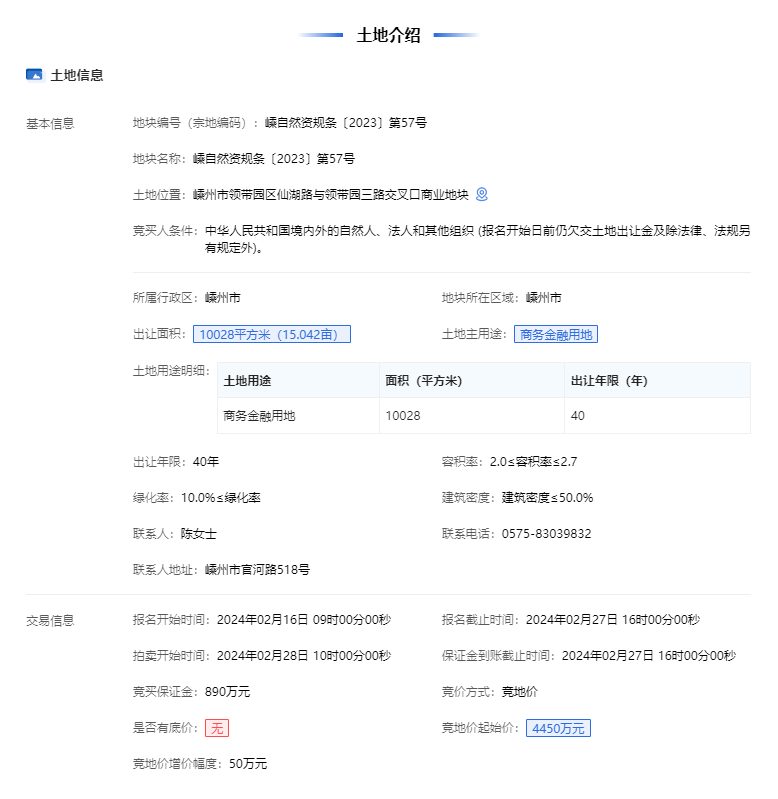Click the 容积率 range value
The image size is (778, 799).
pos(533,462)
